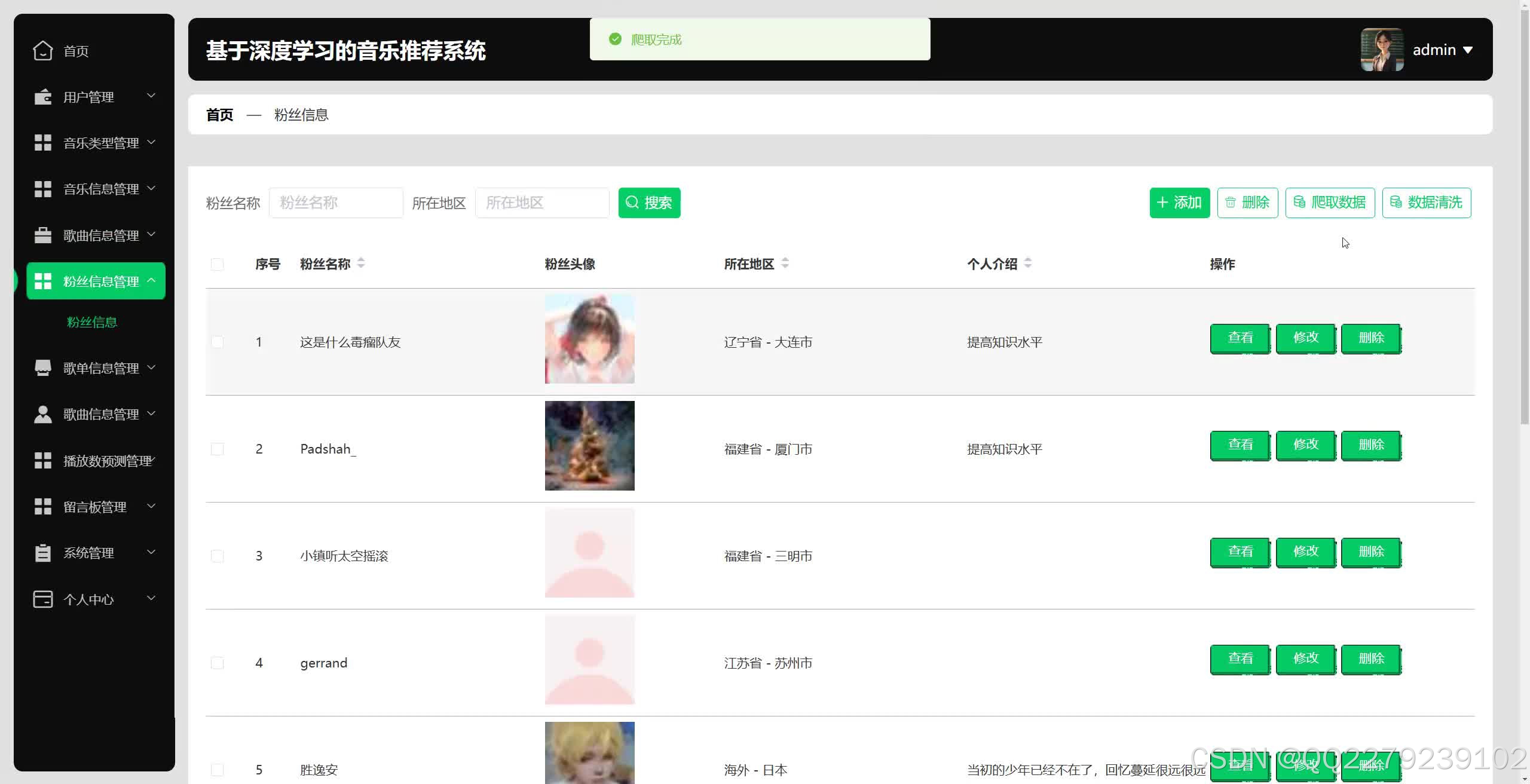1530x784 pixels.
Task: Click the card icon beside 个人中心
Action: [x=42, y=599]
